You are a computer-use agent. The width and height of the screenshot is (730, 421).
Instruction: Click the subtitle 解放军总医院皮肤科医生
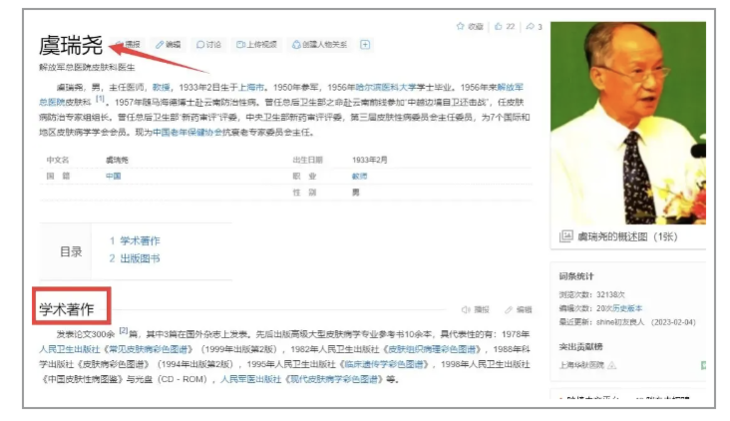pos(87,68)
